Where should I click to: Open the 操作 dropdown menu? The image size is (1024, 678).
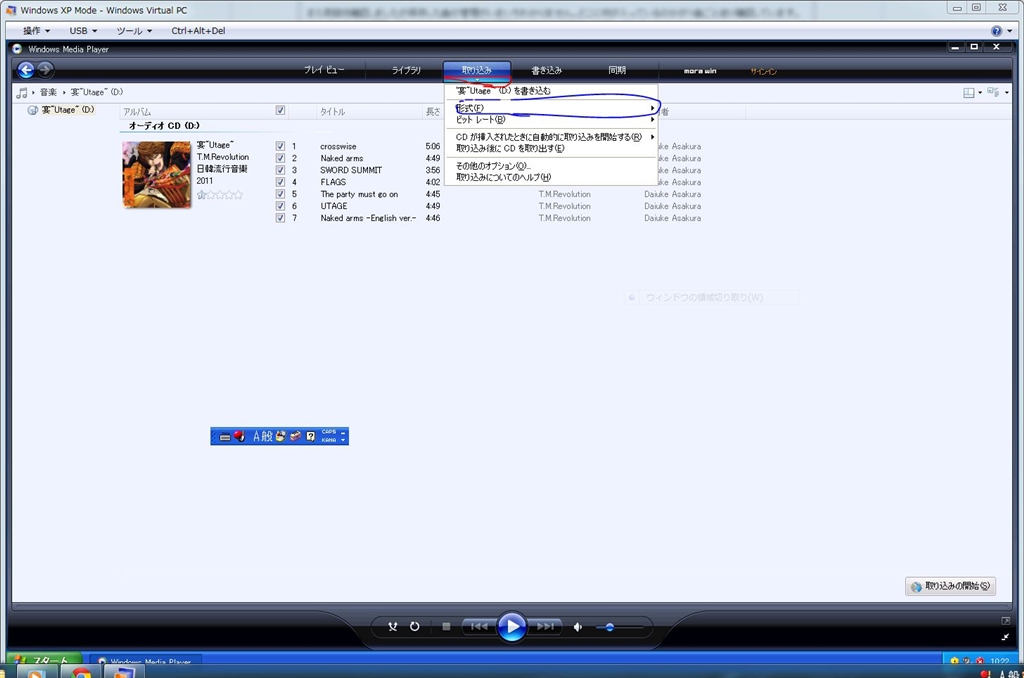tap(37, 31)
